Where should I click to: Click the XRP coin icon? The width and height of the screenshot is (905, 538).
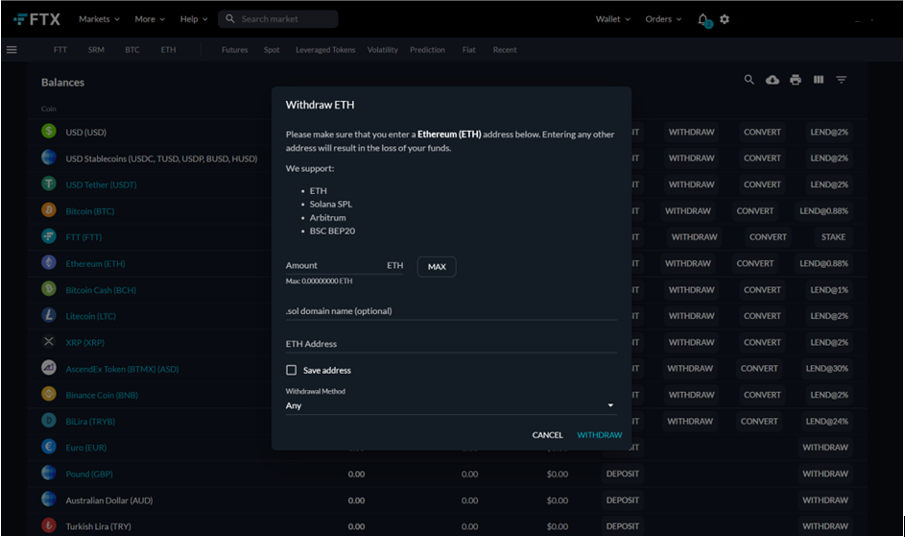point(49,342)
